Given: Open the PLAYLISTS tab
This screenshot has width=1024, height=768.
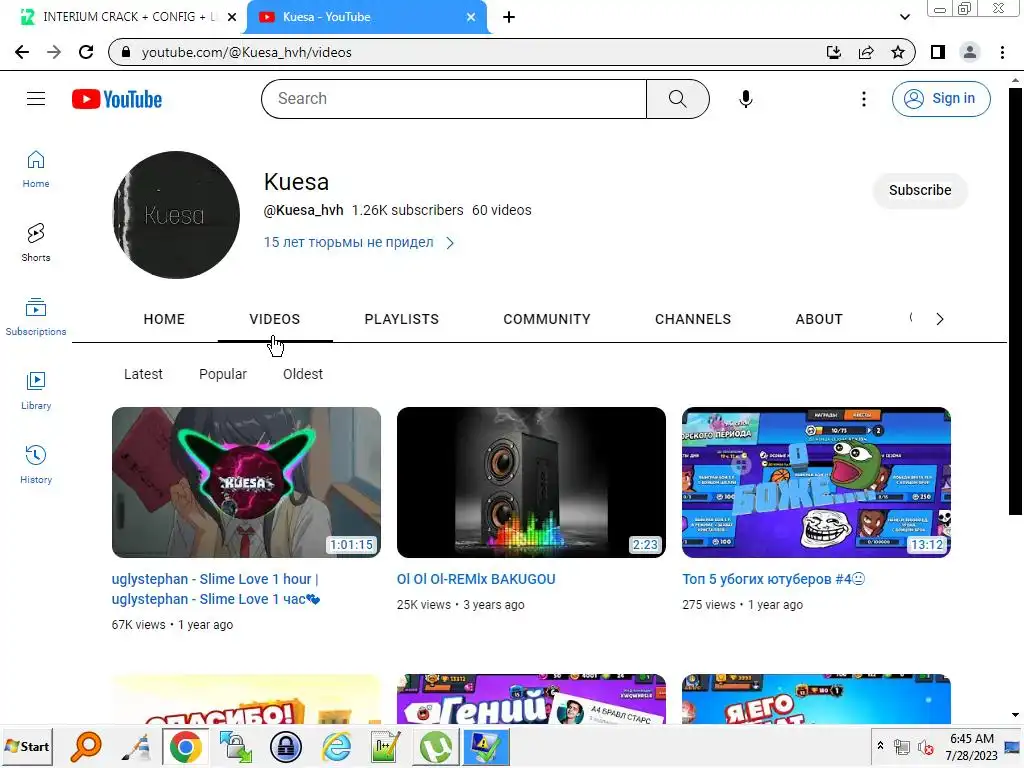Looking at the screenshot, I should (402, 319).
